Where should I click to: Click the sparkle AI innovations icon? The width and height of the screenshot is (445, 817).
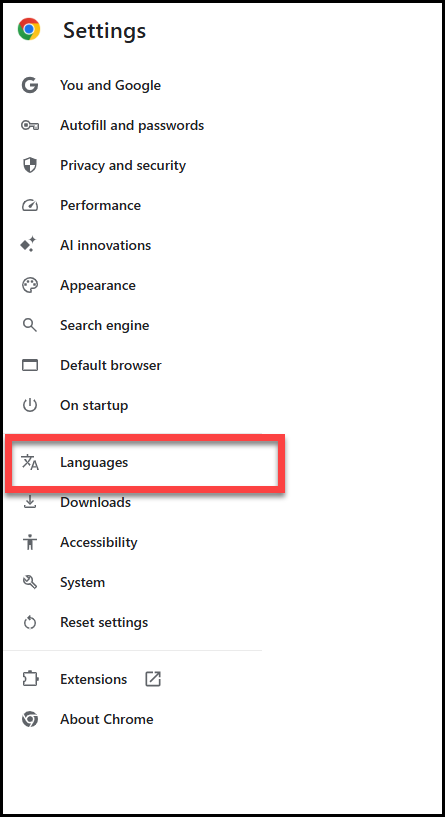(28, 244)
